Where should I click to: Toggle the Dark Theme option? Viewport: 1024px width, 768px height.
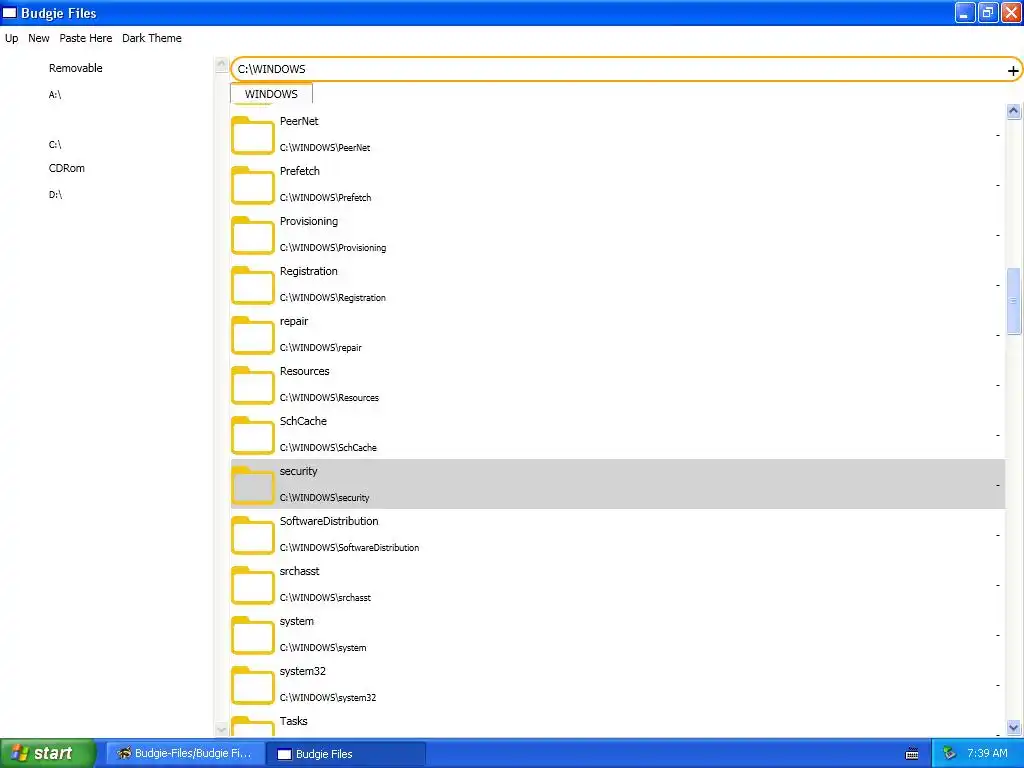(152, 38)
